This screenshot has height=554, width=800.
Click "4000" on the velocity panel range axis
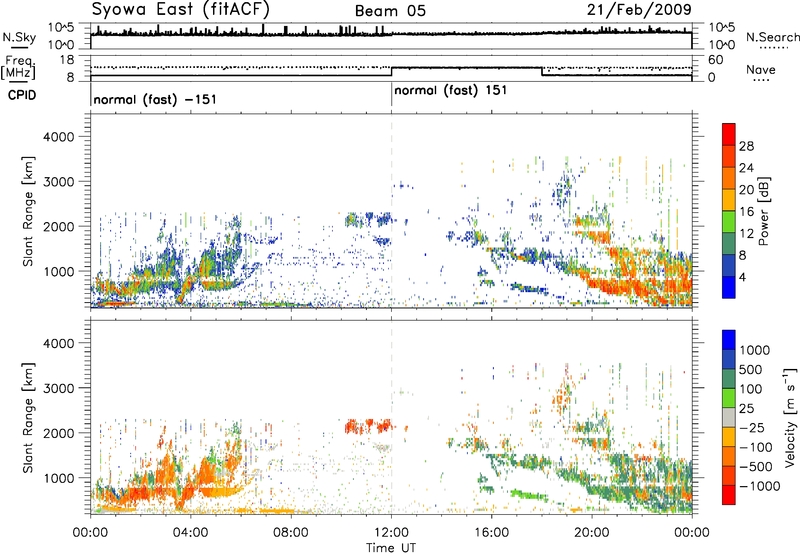pyautogui.click(x=59, y=343)
